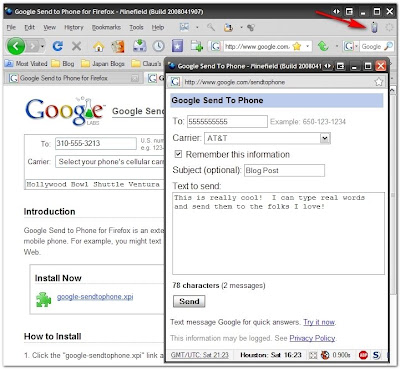Click the orange icon next to Home
Viewport: 400px width, 369px height.
tap(118, 46)
